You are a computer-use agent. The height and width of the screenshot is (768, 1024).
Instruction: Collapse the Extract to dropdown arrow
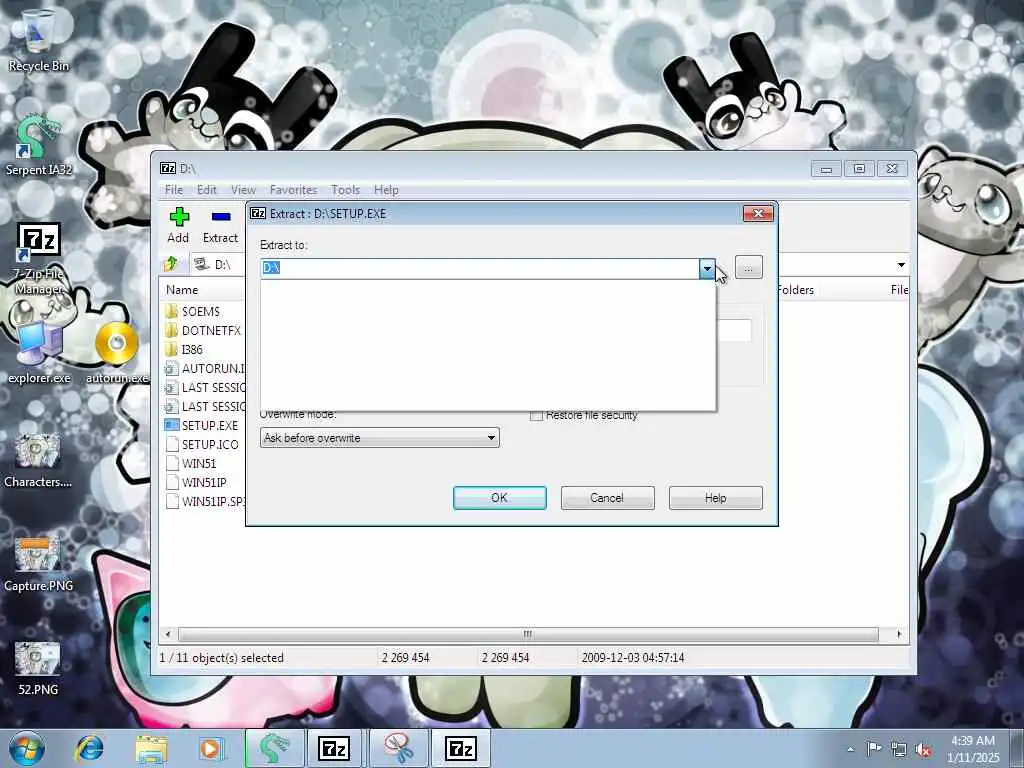click(707, 268)
